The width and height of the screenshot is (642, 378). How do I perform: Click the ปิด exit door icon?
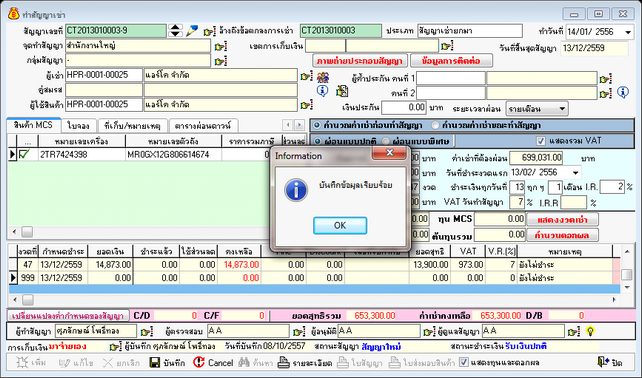coord(603,362)
